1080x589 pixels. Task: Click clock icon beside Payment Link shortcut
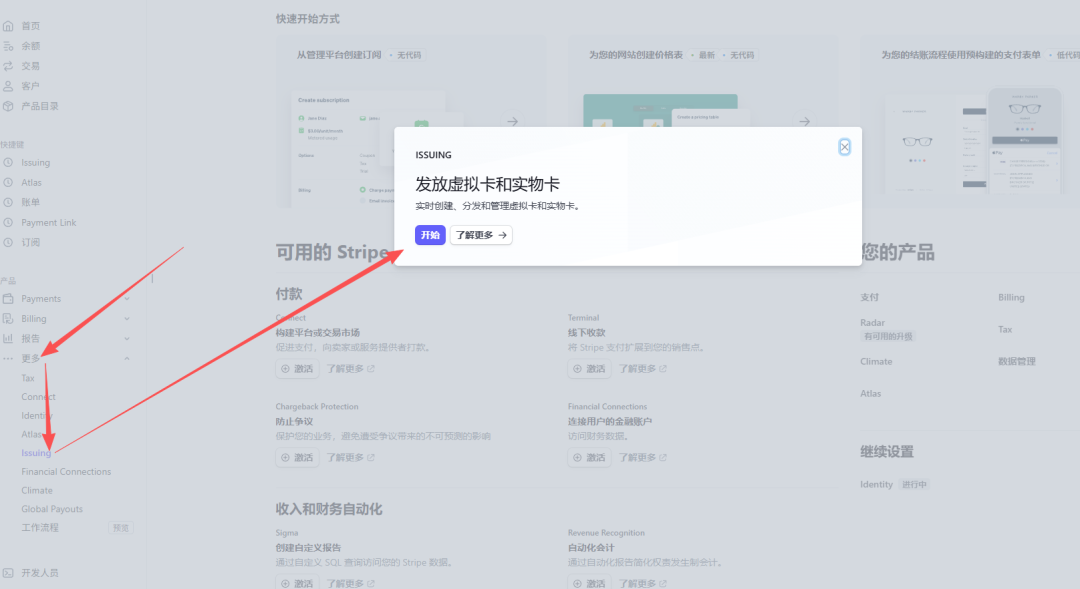click(x=8, y=223)
